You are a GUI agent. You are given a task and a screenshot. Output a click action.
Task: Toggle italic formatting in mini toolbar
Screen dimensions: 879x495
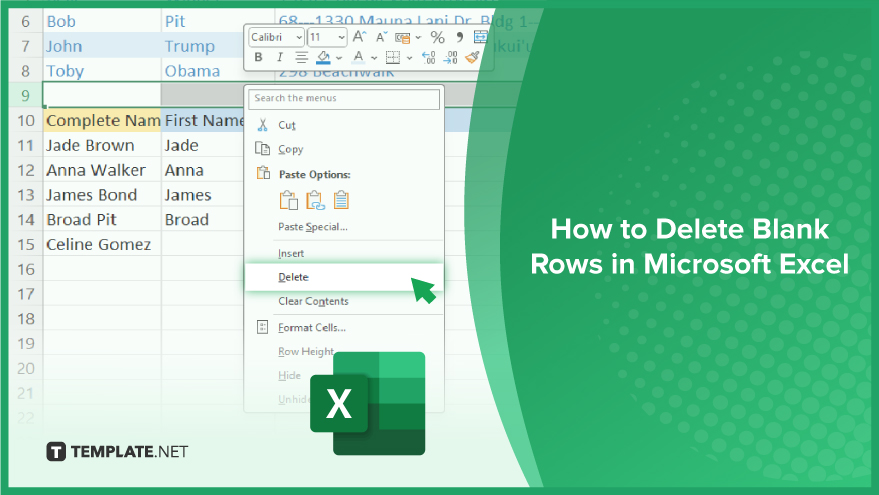[x=279, y=57]
